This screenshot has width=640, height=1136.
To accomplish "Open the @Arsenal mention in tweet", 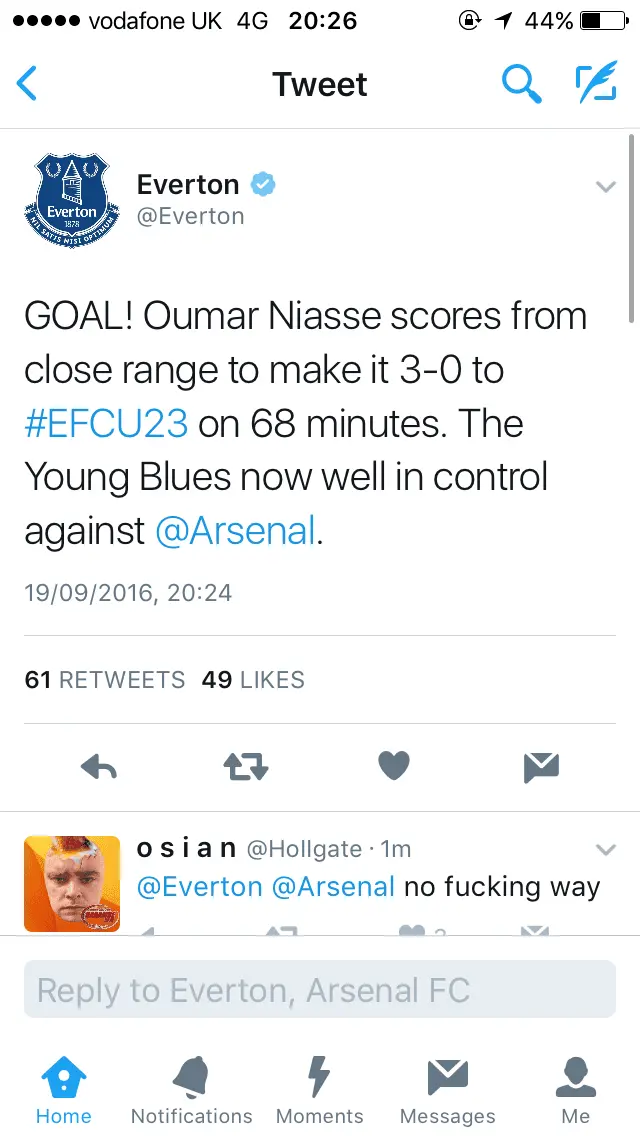I will point(235,531).
